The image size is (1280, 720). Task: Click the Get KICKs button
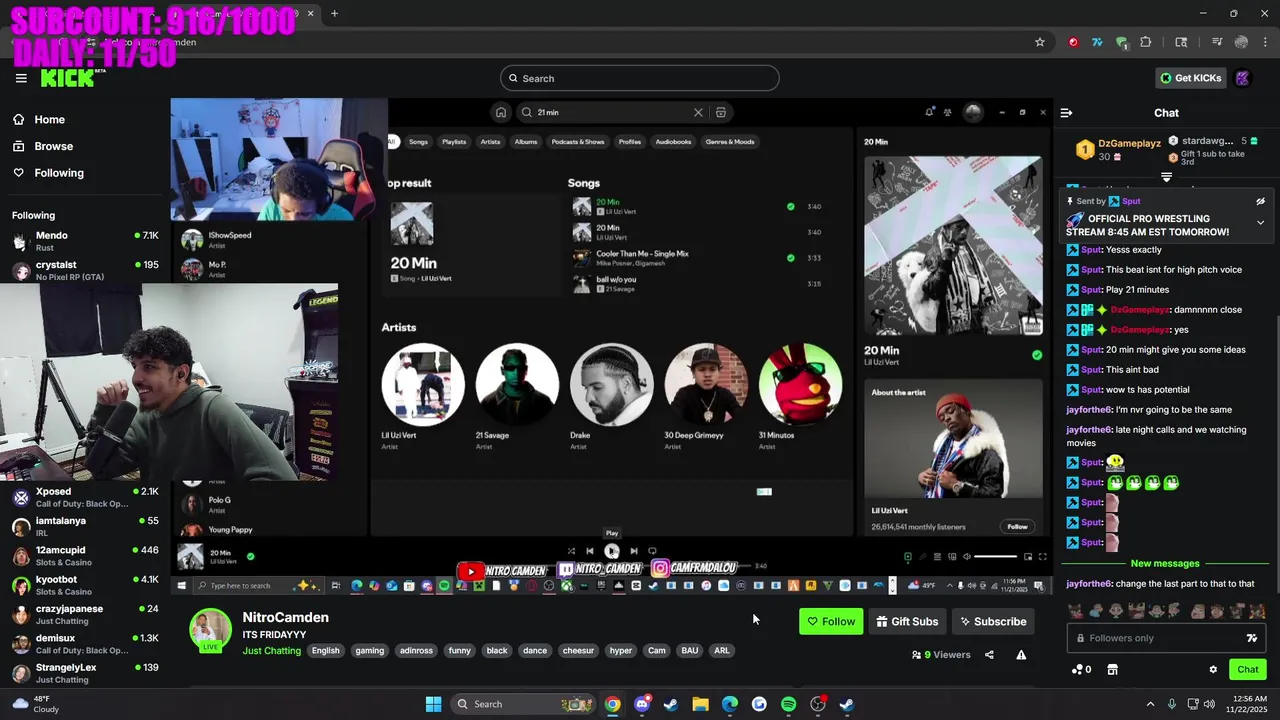[x=1190, y=78]
